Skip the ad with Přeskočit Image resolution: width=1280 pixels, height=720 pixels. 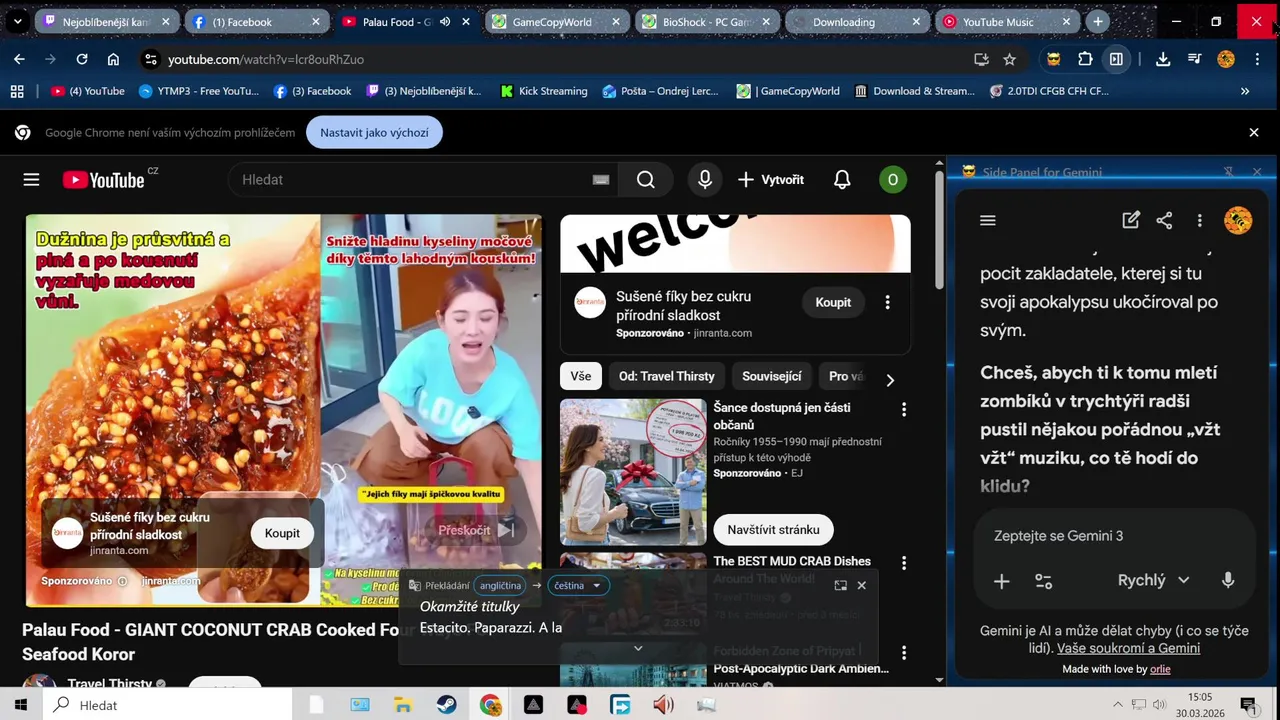point(477,530)
